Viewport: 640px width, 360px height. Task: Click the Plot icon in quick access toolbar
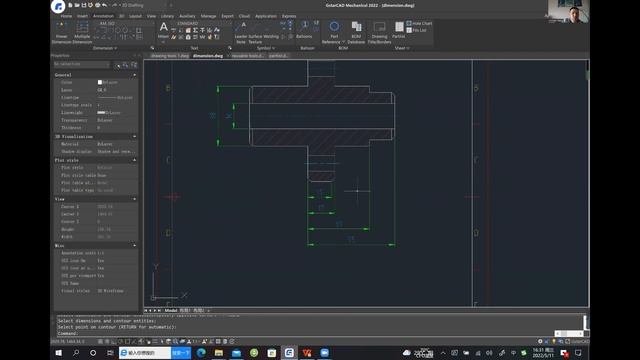(x=98, y=5)
